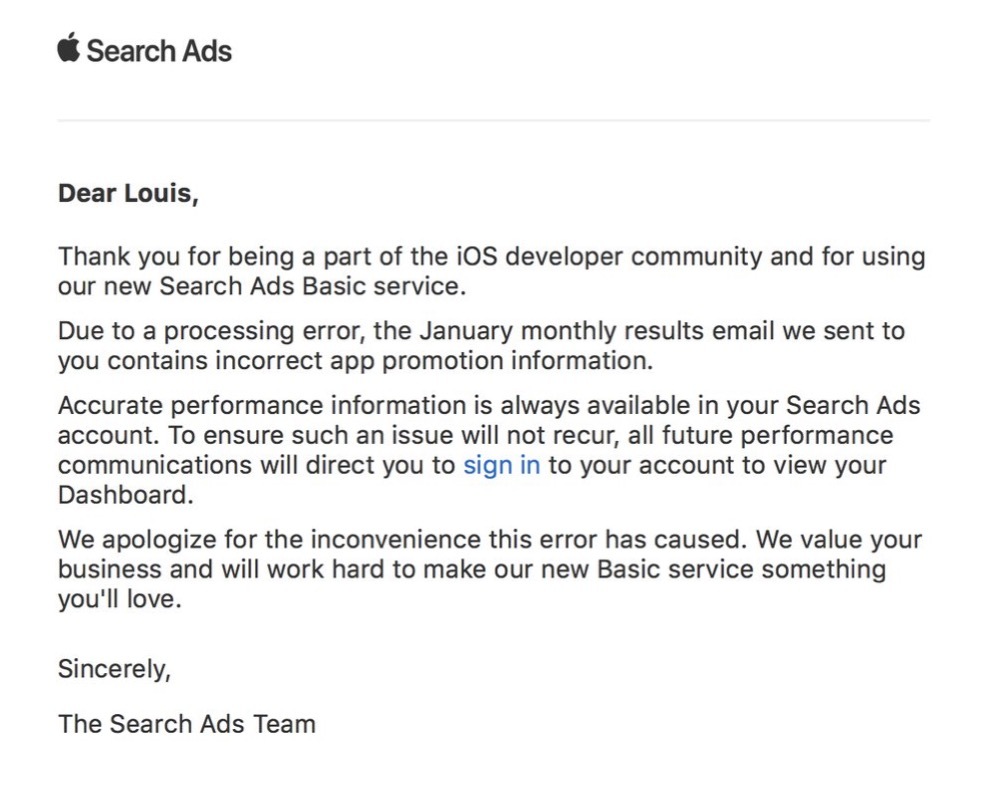The image size is (988, 786).
Task: Click the 'Dear Louis,' greeting
Action: coord(129,193)
